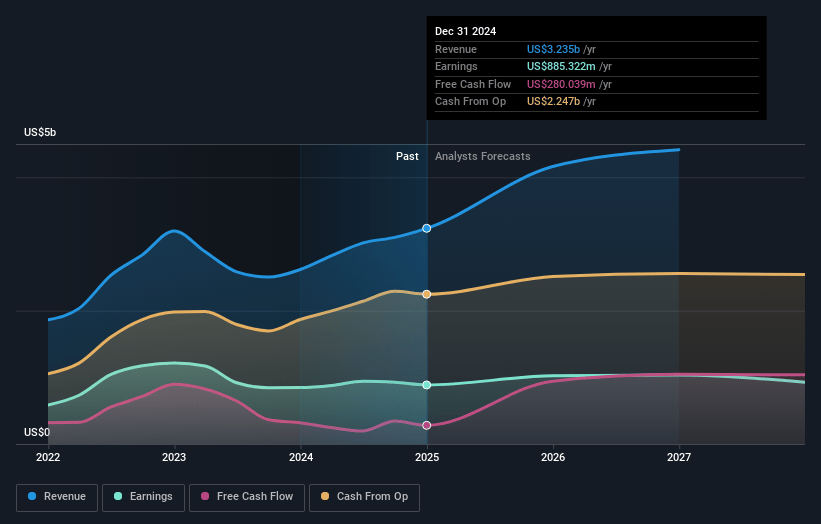Click the Cash From Op label in tooltip
Image resolution: width=821 pixels, height=524 pixels.
[470, 102]
